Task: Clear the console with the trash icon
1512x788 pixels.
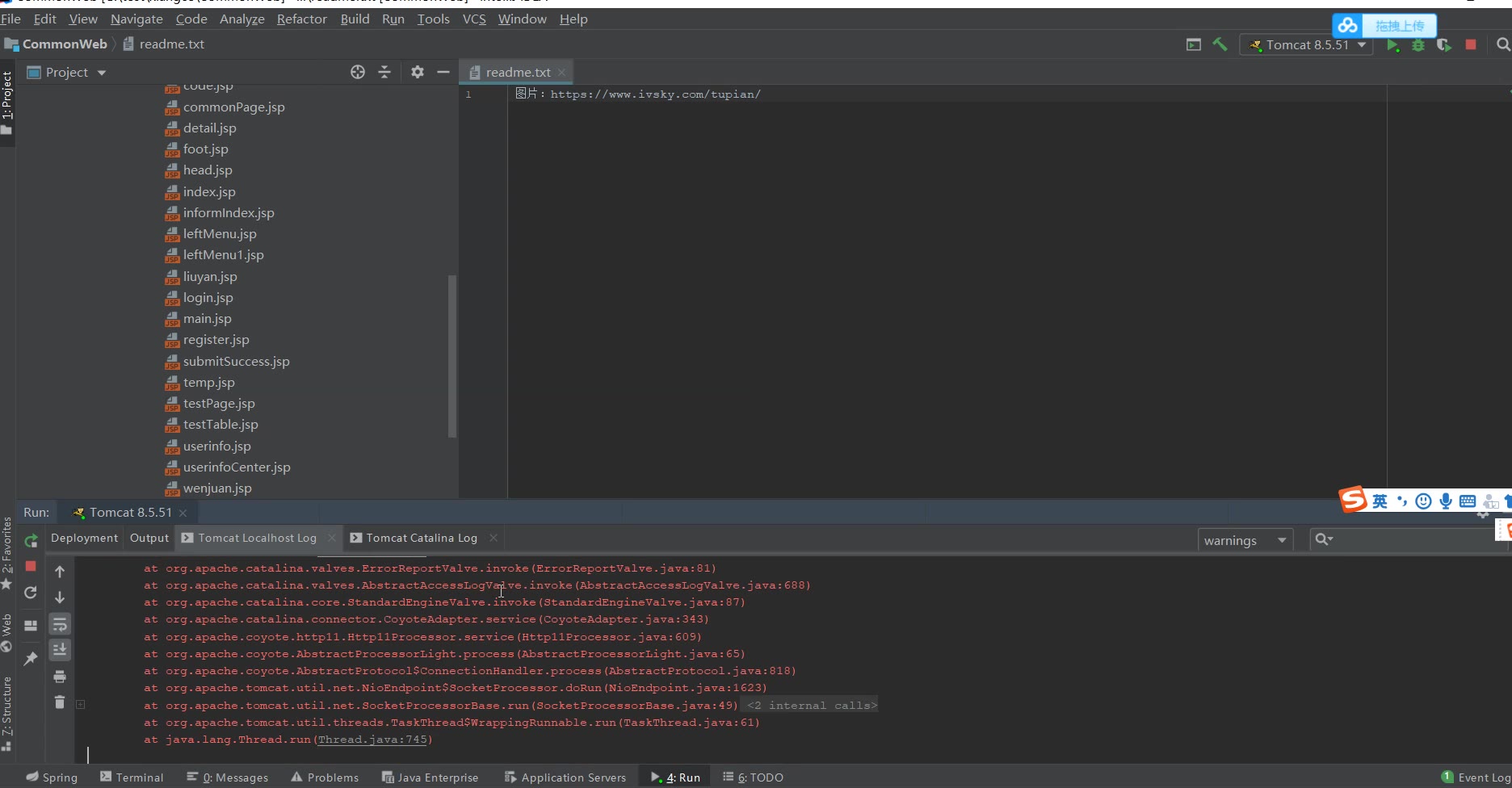Action: tap(60, 702)
